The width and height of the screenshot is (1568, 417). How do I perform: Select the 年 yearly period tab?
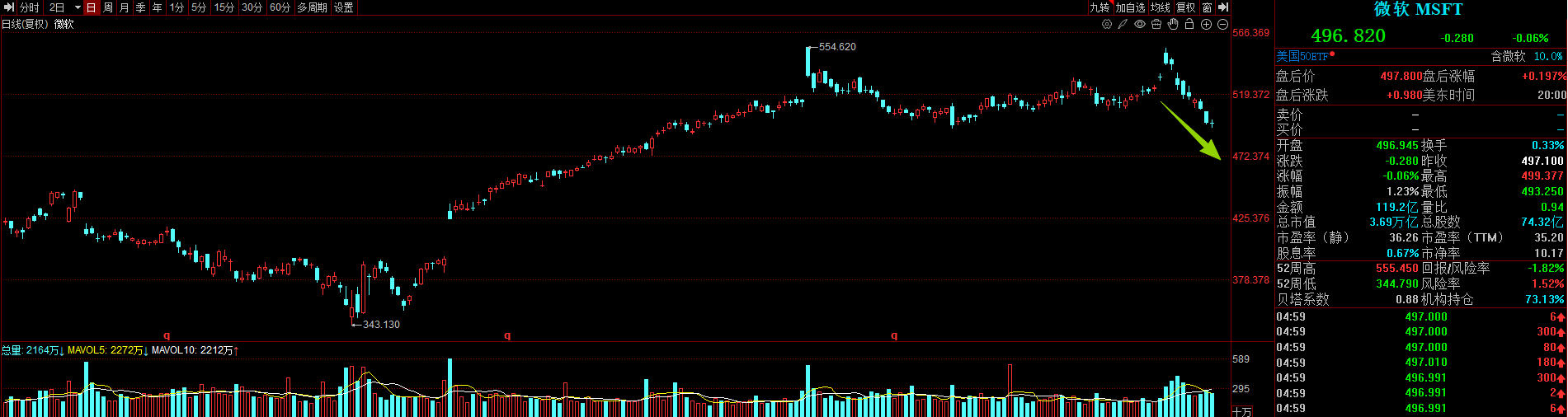click(157, 7)
